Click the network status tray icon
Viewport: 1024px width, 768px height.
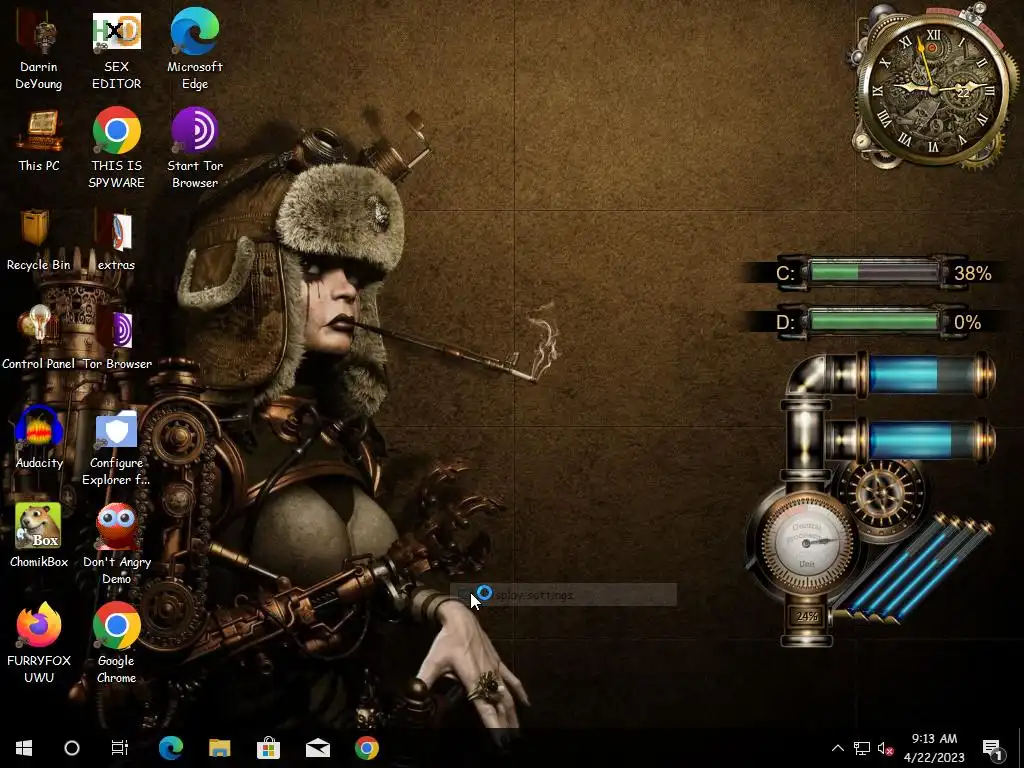pos(861,748)
